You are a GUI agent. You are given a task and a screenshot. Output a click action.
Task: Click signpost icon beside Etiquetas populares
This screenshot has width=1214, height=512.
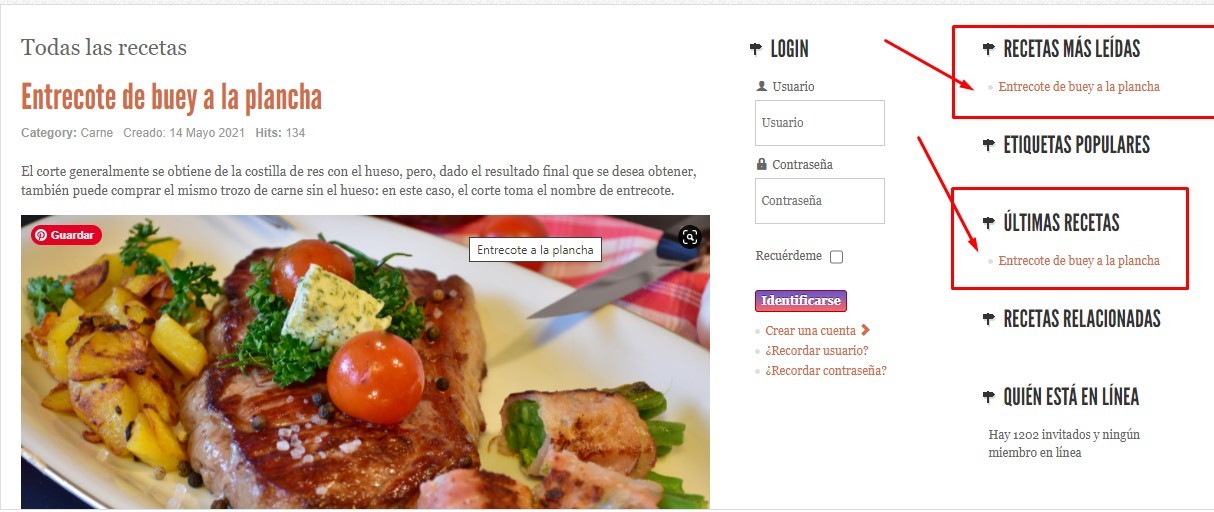[989, 146]
